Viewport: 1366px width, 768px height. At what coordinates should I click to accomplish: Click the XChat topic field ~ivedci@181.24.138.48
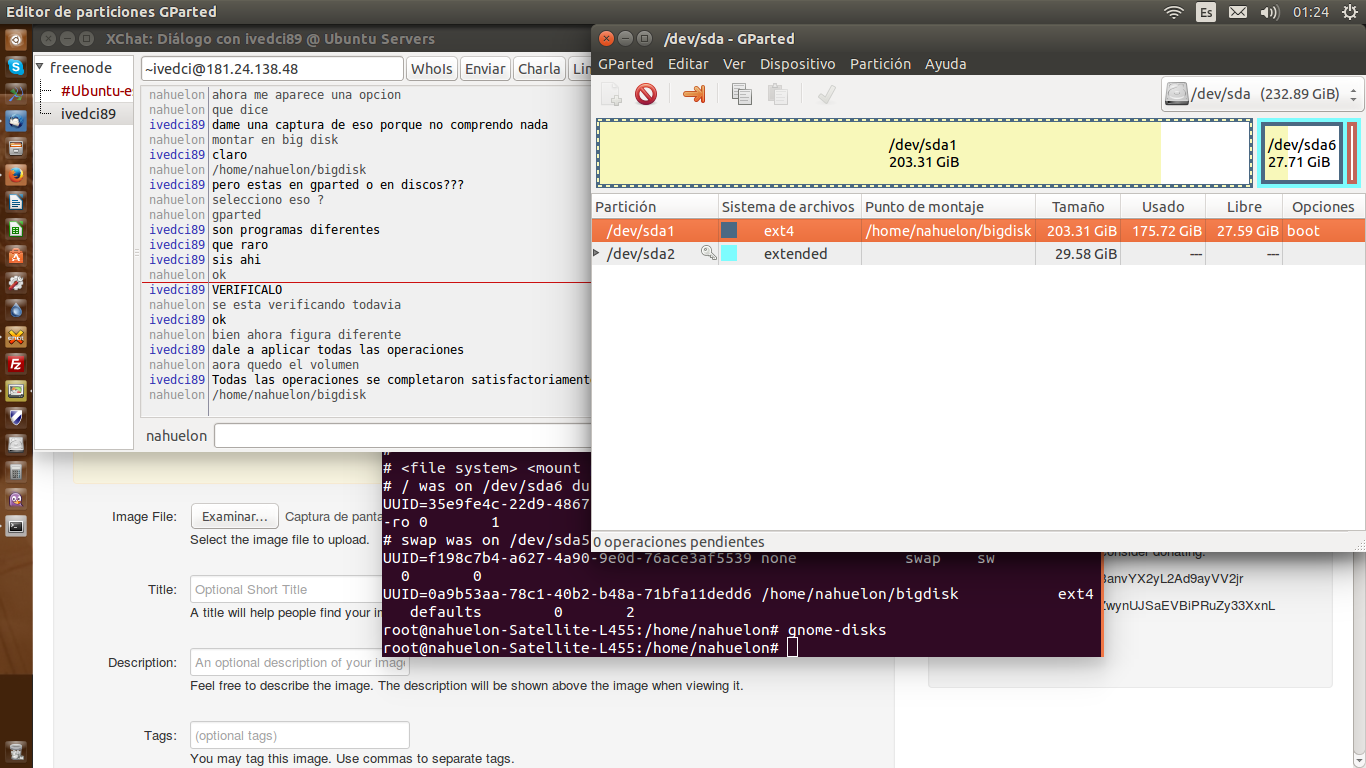(x=272, y=69)
